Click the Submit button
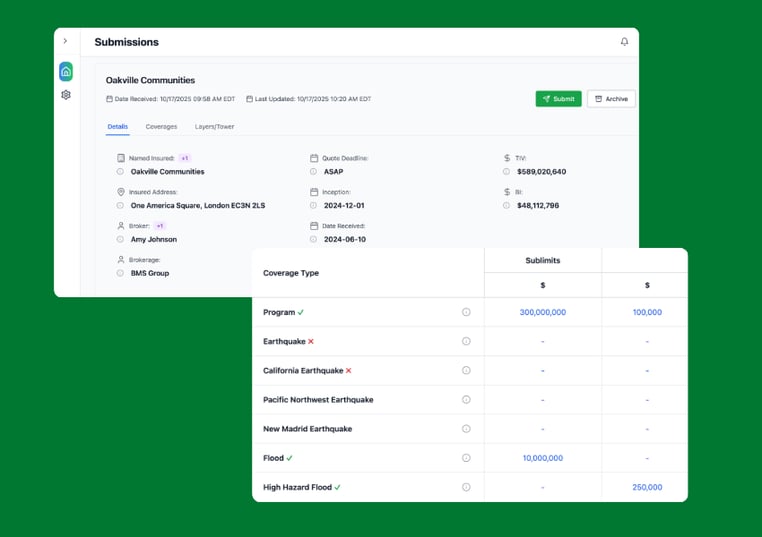 (x=558, y=99)
